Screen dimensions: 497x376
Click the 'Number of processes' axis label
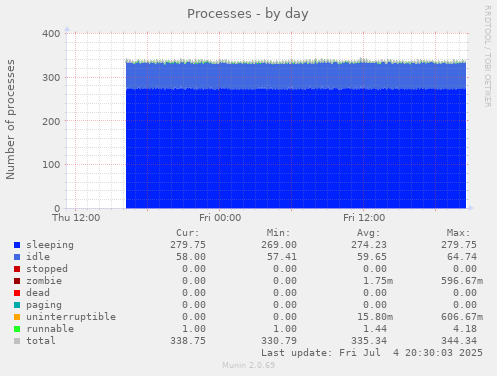pyautogui.click(x=10, y=120)
